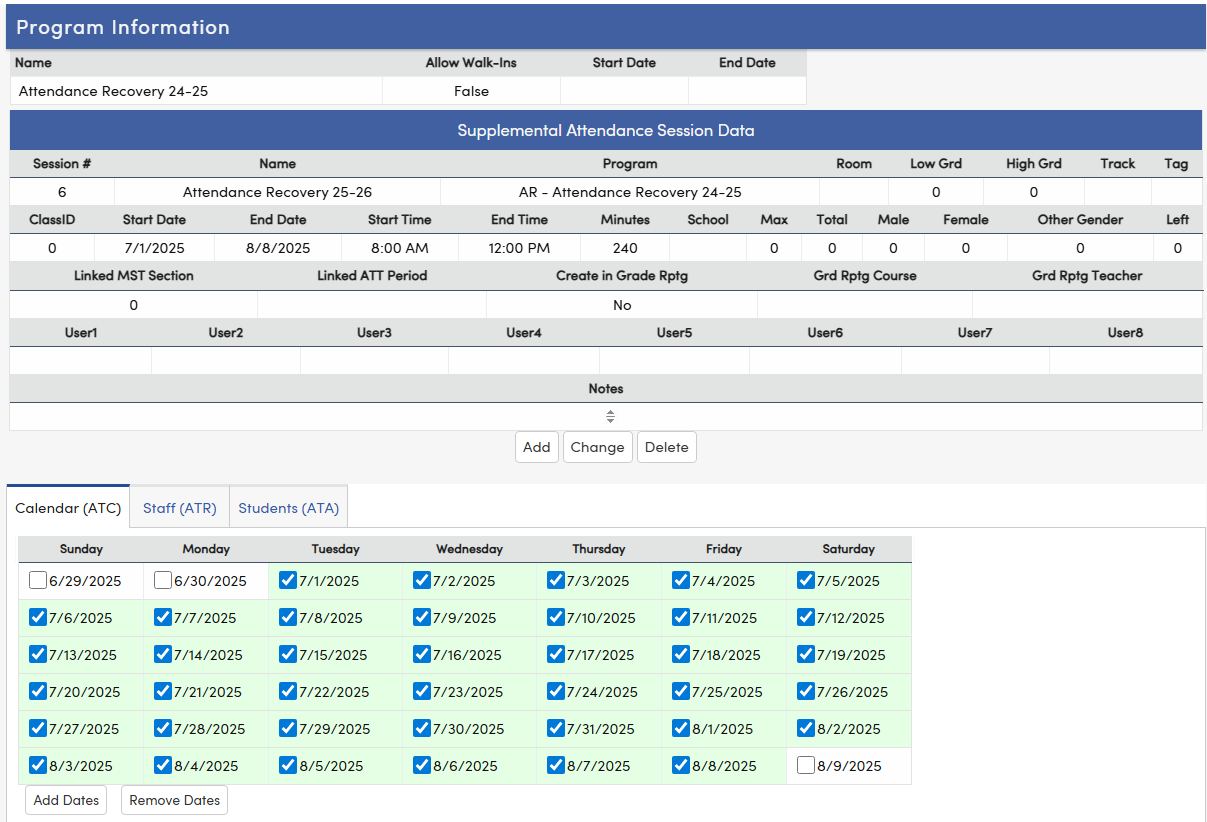Image resolution: width=1207 pixels, height=822 pixels.
Task: Uncheck the 7/6/2025 Sunday checkbox
Action: pyautogui.click(x=38, y=617)
